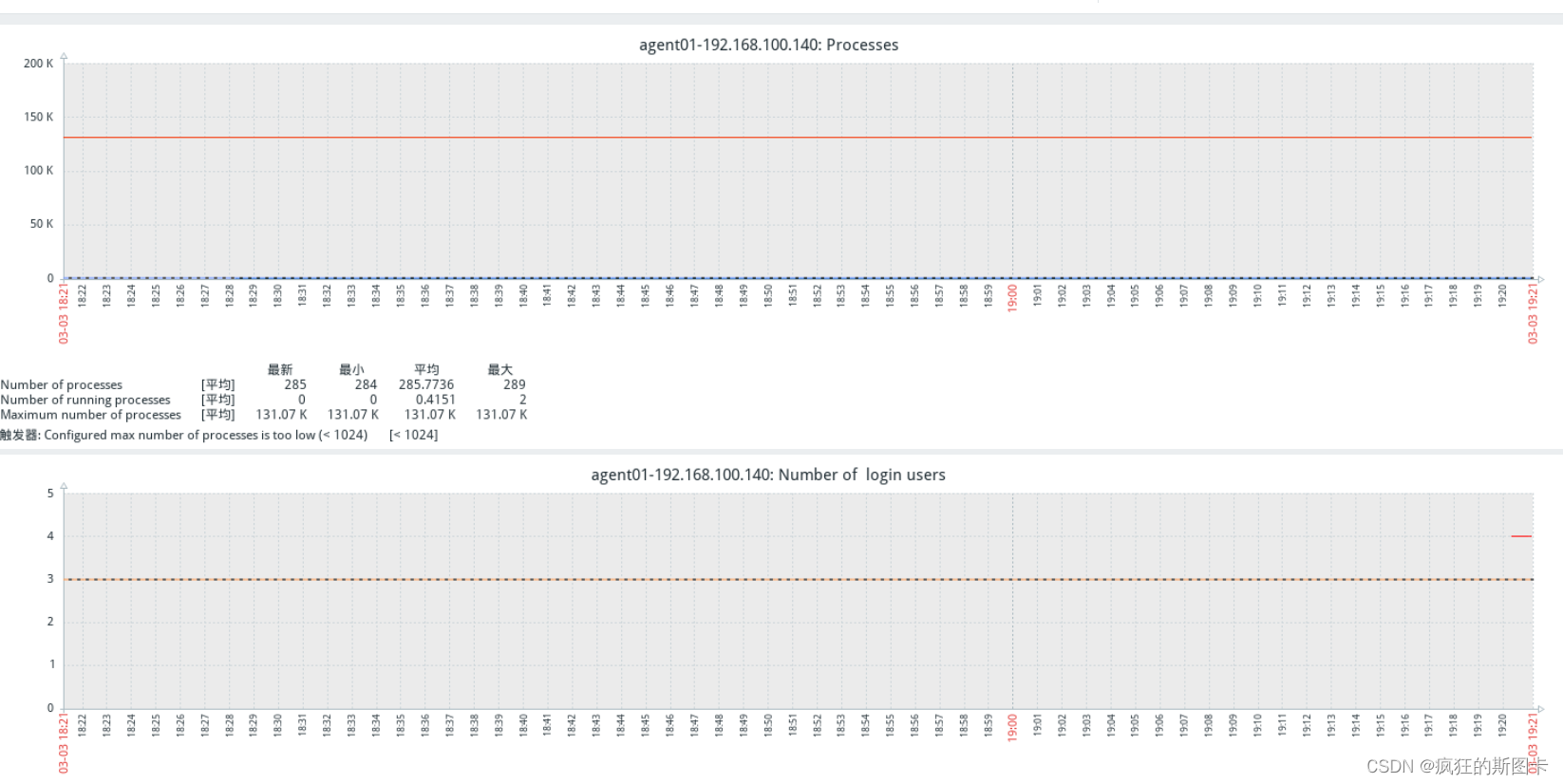Select the 'Number of processes' legend label
The width and height of the screenshot is (1563, 784).
click(62, 384)
